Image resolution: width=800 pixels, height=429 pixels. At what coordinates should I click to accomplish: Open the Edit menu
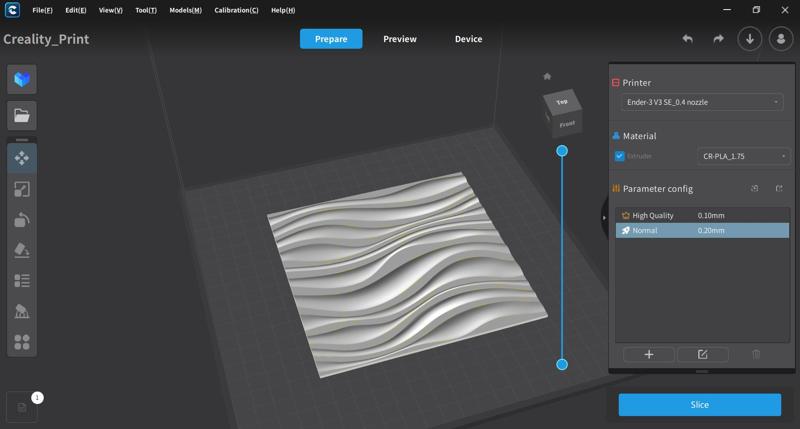[76, 10]
